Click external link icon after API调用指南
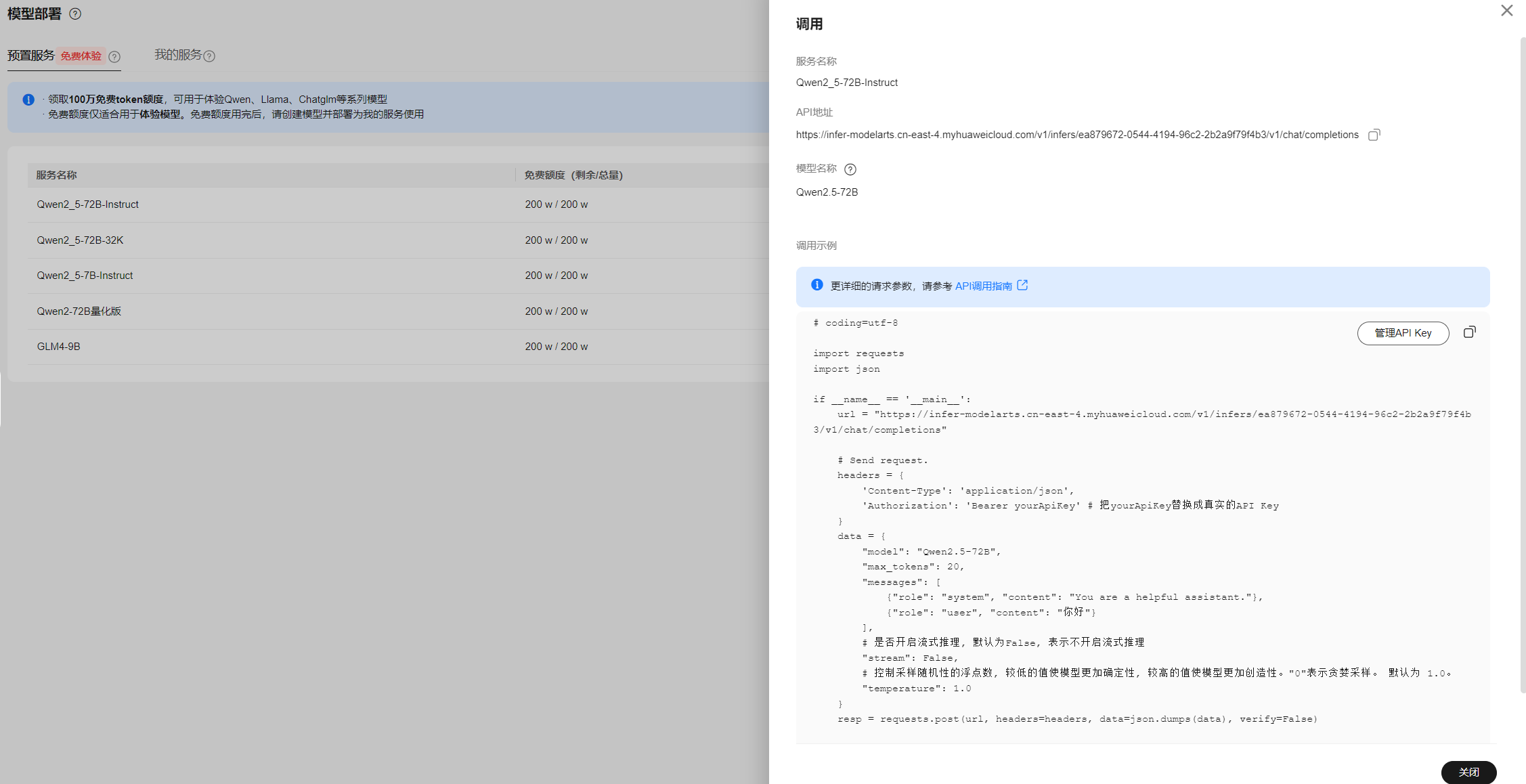The width and height of the screenshot is (1526, 784). [1022, 286]
